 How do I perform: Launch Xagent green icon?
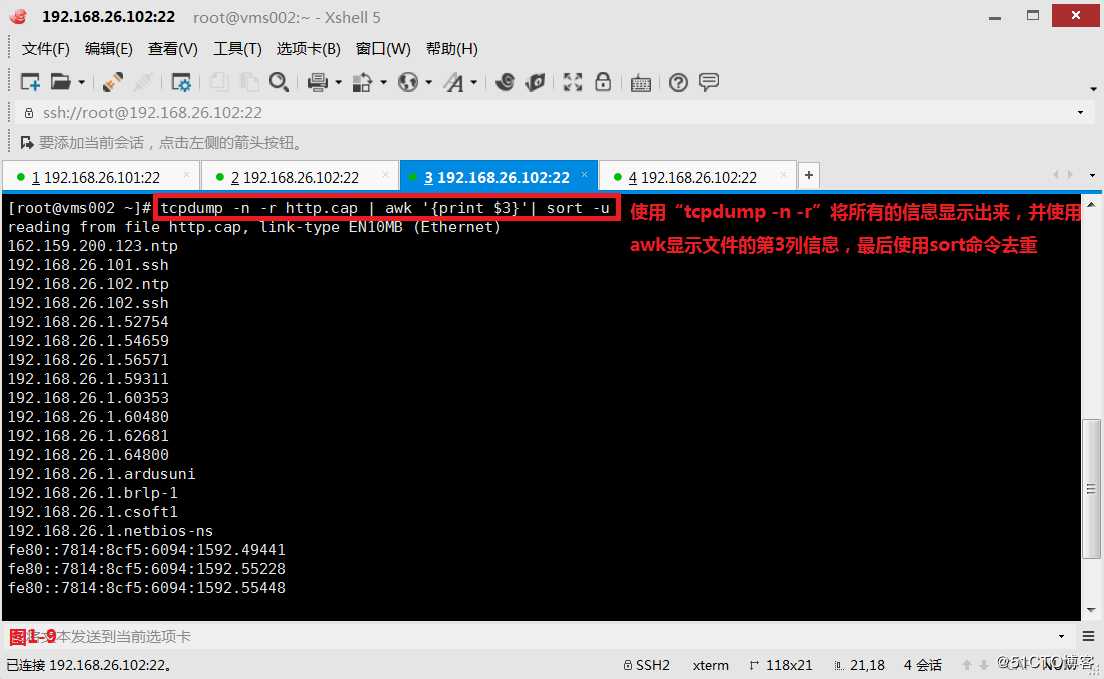click(x=535, y=82)
